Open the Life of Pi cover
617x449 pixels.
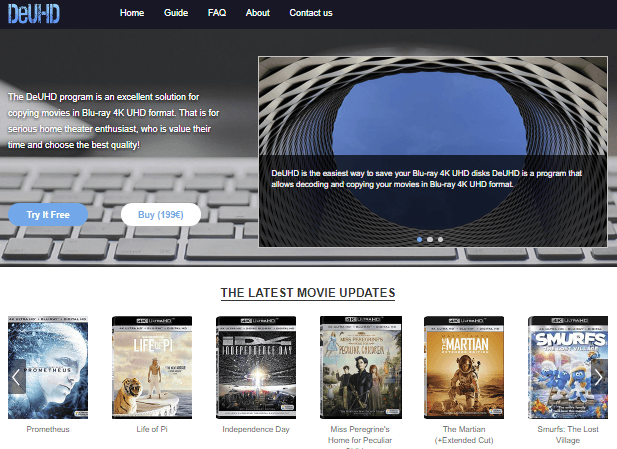(150, 368)
